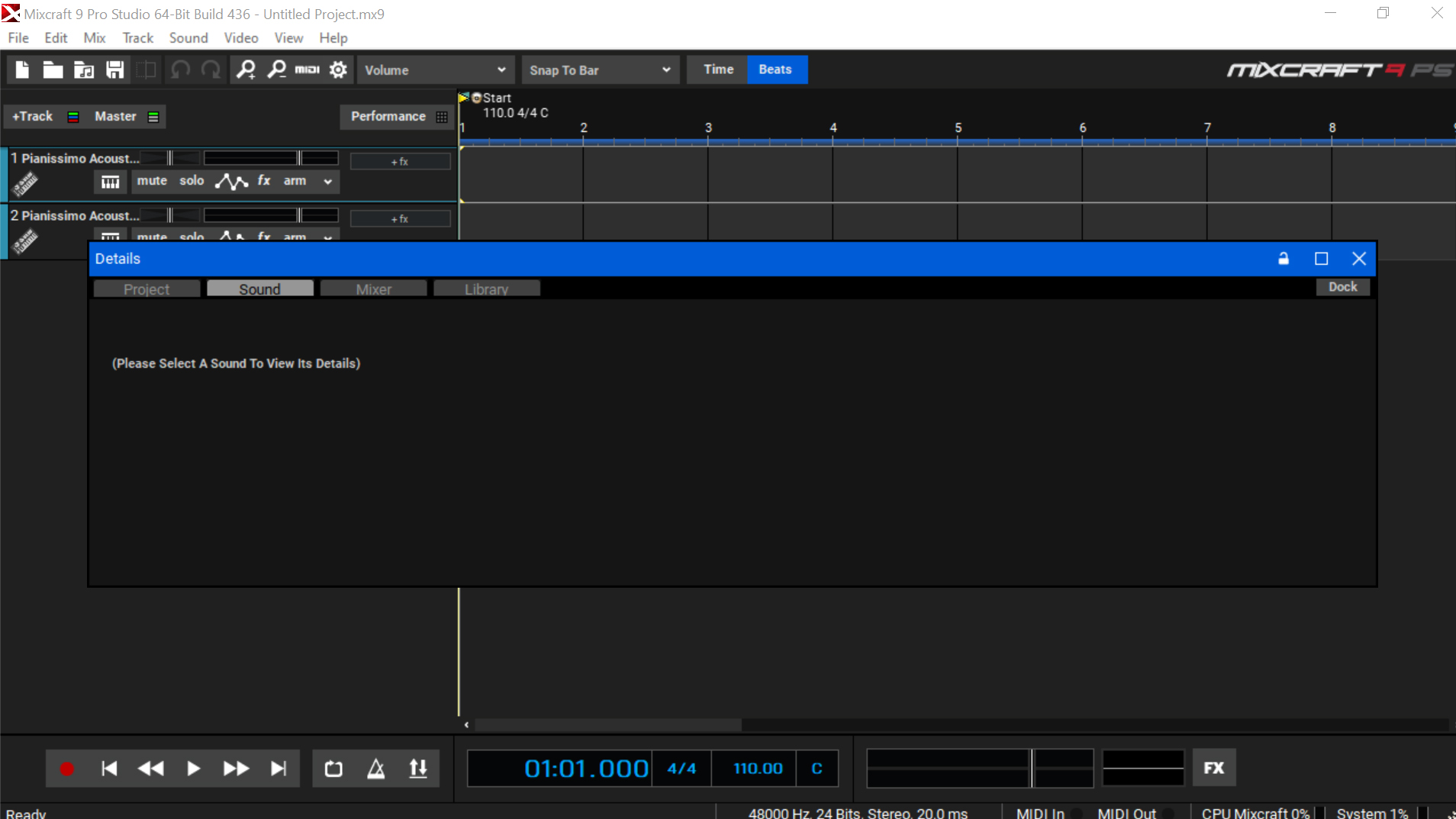Open the +Track color bars menu
The image size is (1456, 819).
73,117
